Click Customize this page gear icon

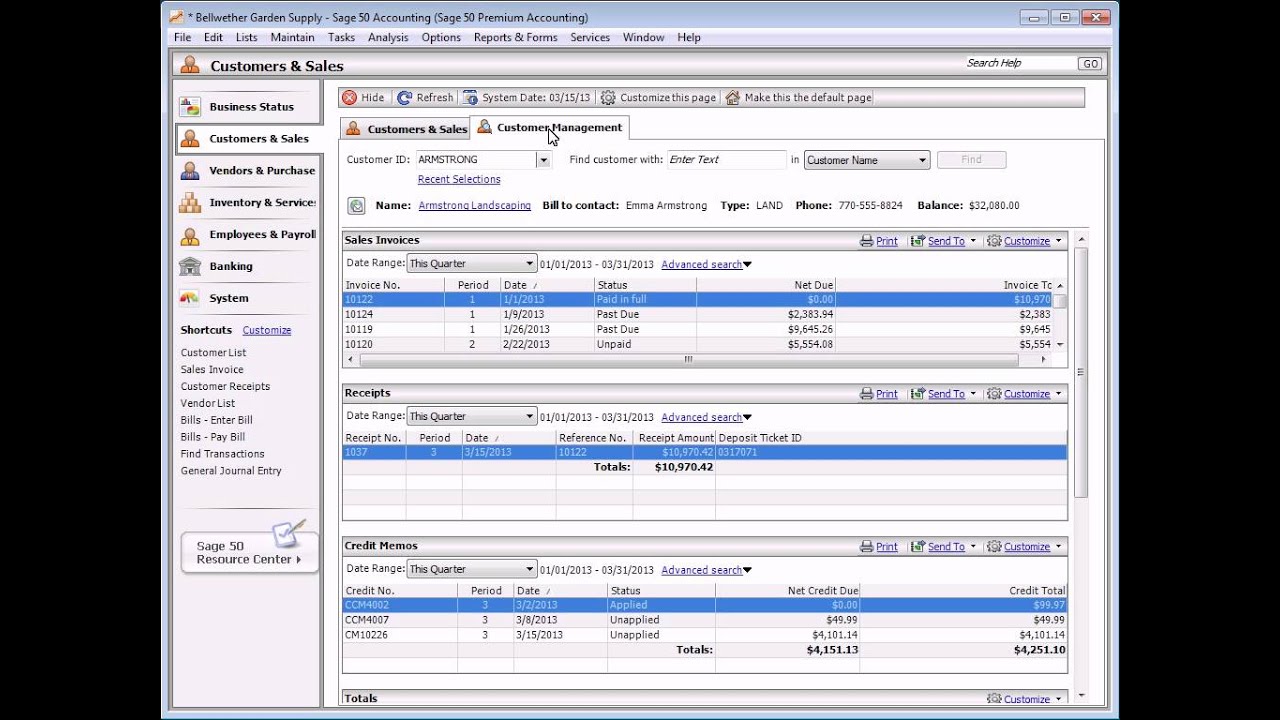point(608,98)
